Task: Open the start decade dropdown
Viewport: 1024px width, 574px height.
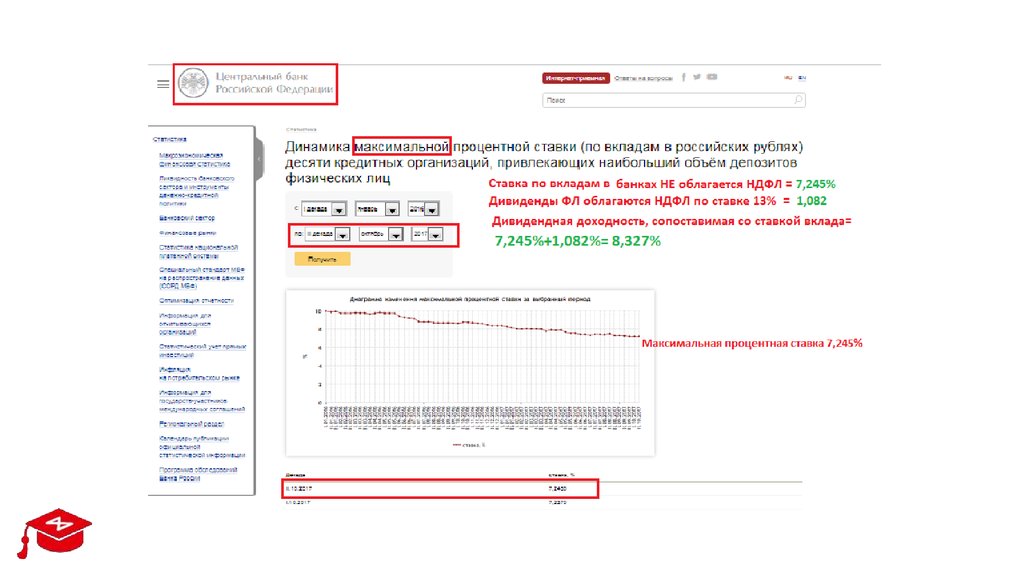Action: [338, 209]
